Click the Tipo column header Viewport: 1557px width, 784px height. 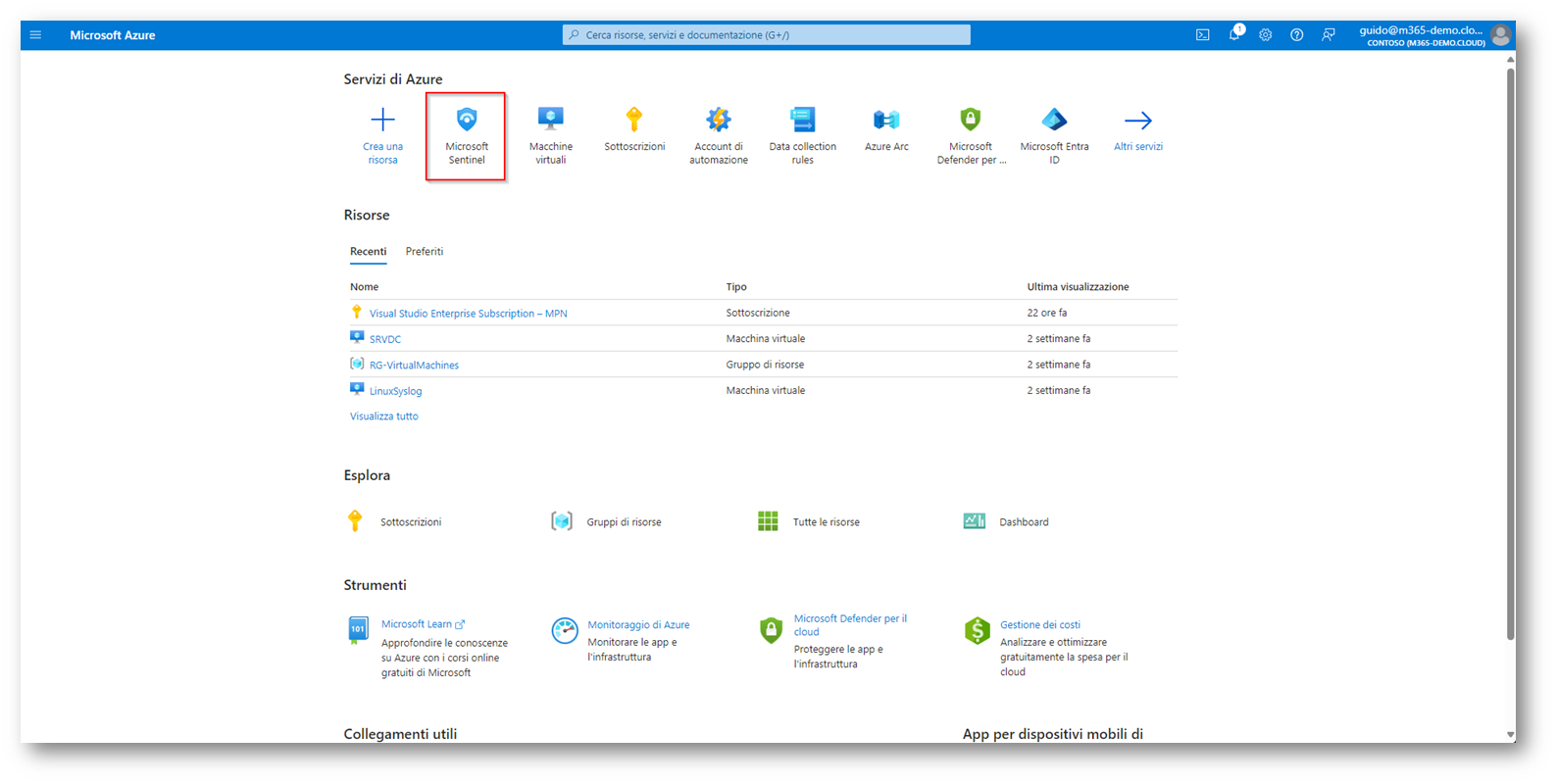(736, 287)
